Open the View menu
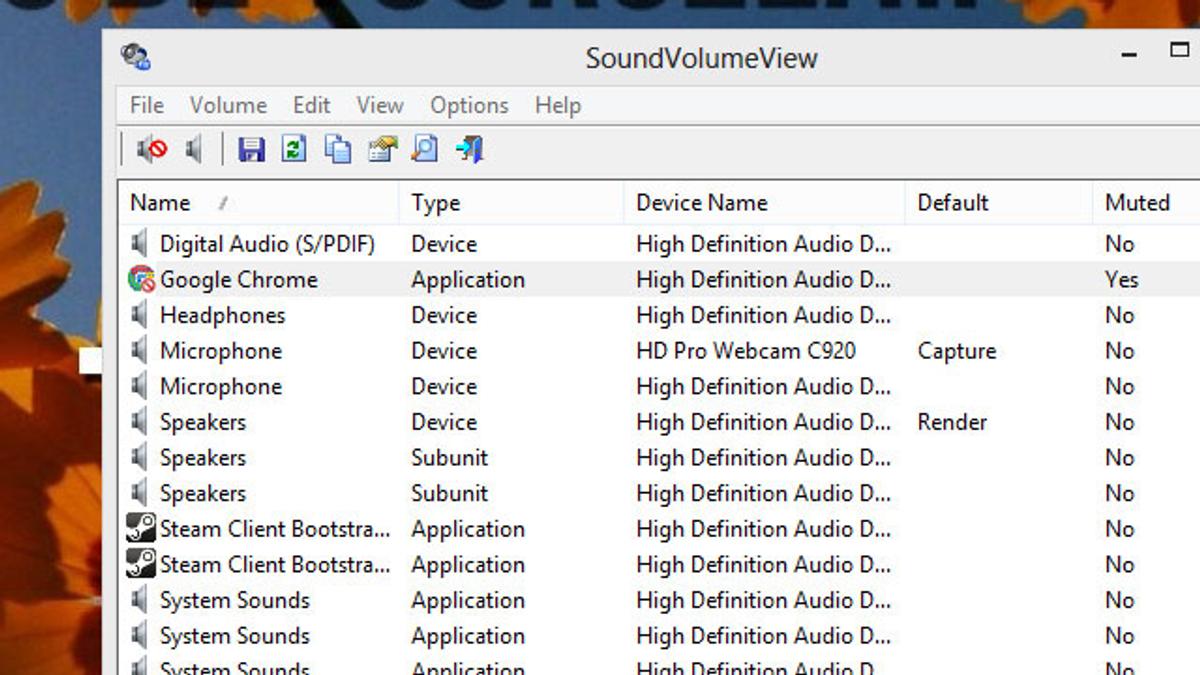Viewport: 1200px width, 675px height. click(380, 105)
